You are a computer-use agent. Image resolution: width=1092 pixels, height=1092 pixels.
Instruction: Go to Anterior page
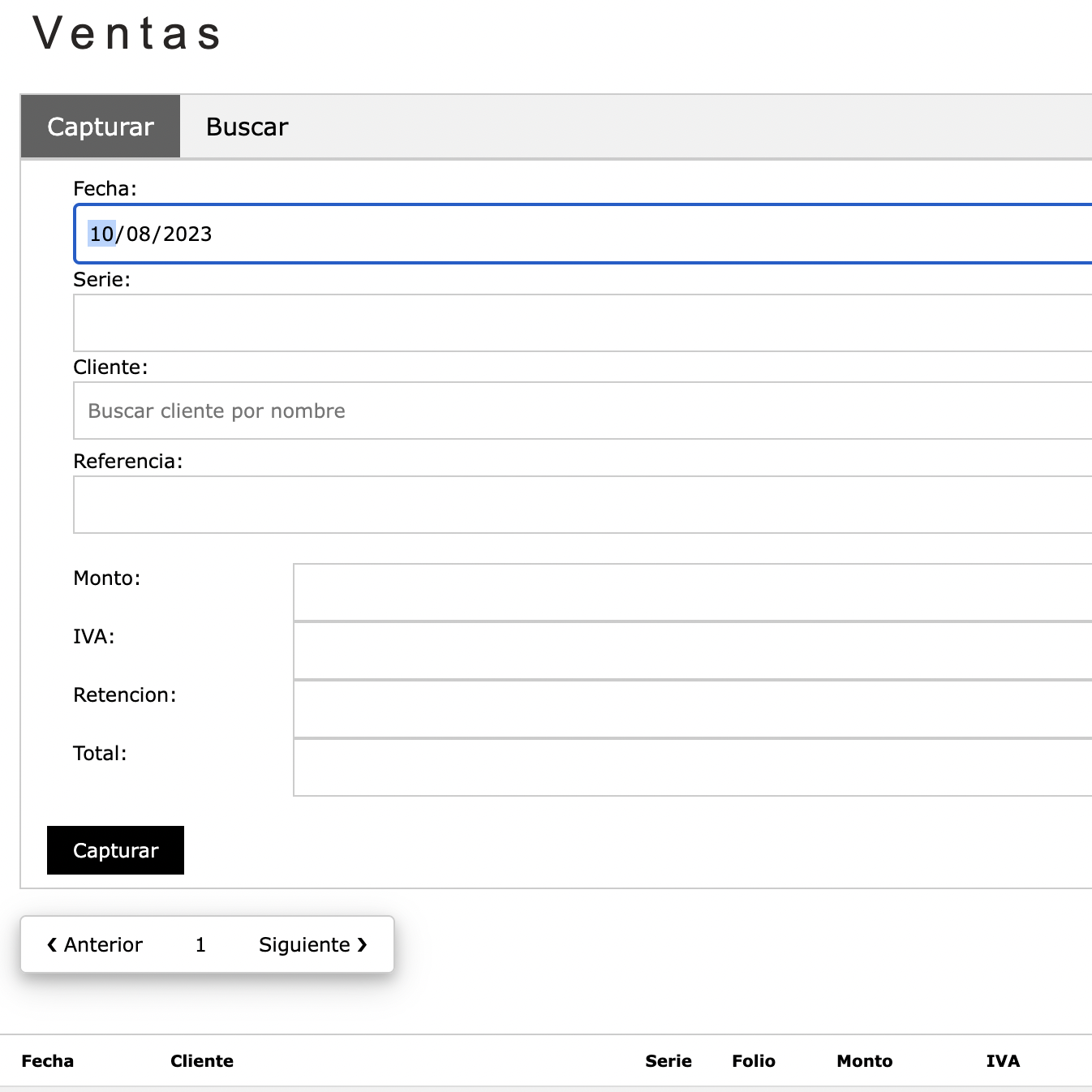(95, 944)
